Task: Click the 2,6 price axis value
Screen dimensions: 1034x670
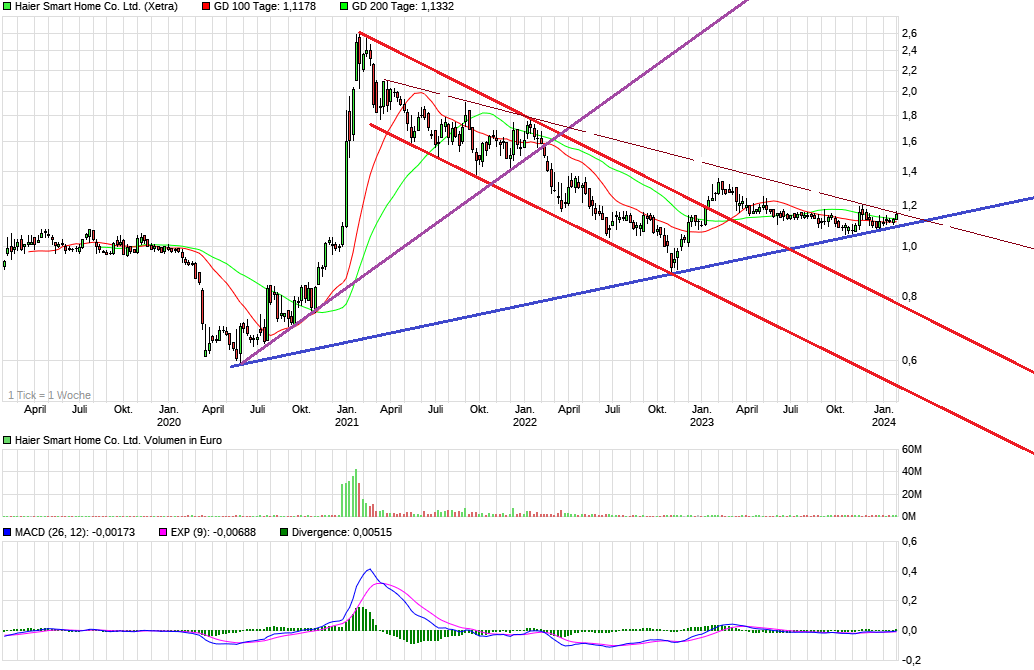Action: (909, 34)
